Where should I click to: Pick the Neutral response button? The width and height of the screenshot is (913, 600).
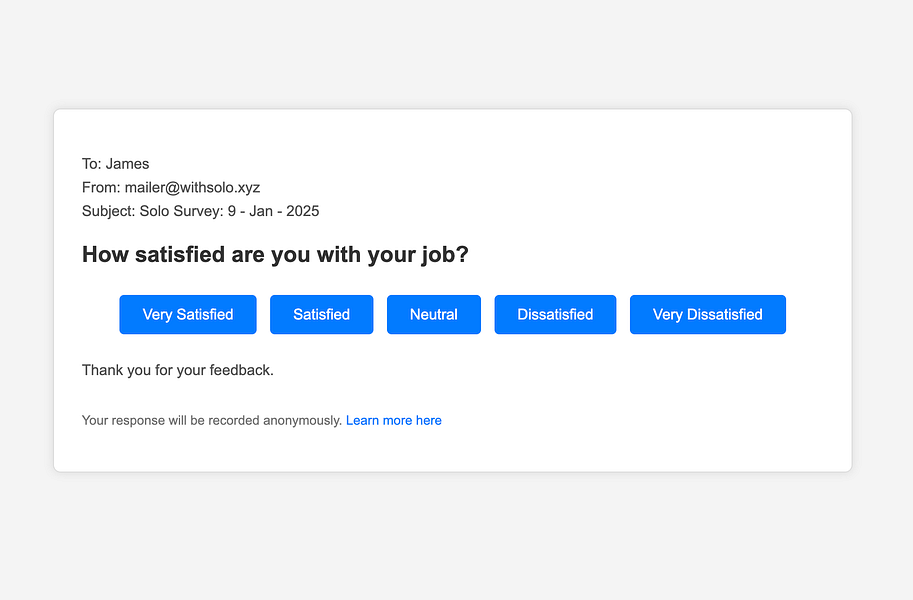tap(433, 314)
